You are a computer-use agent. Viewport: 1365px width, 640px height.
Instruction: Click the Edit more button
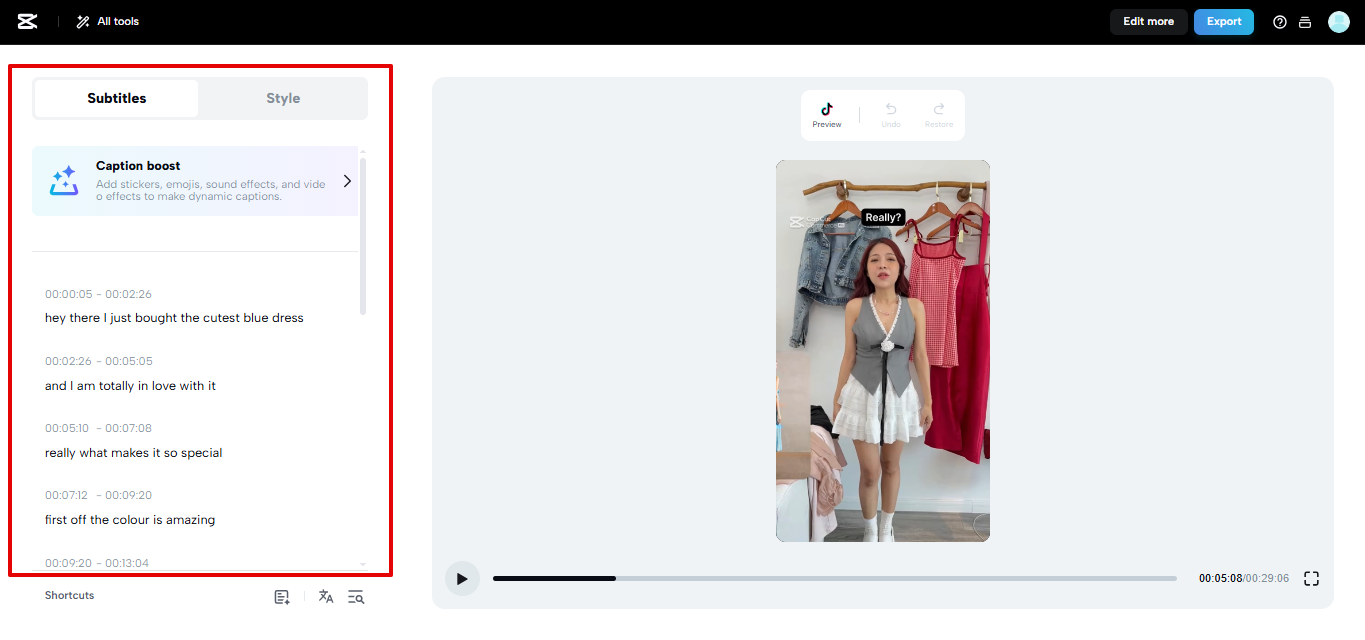pos(1148,21)
